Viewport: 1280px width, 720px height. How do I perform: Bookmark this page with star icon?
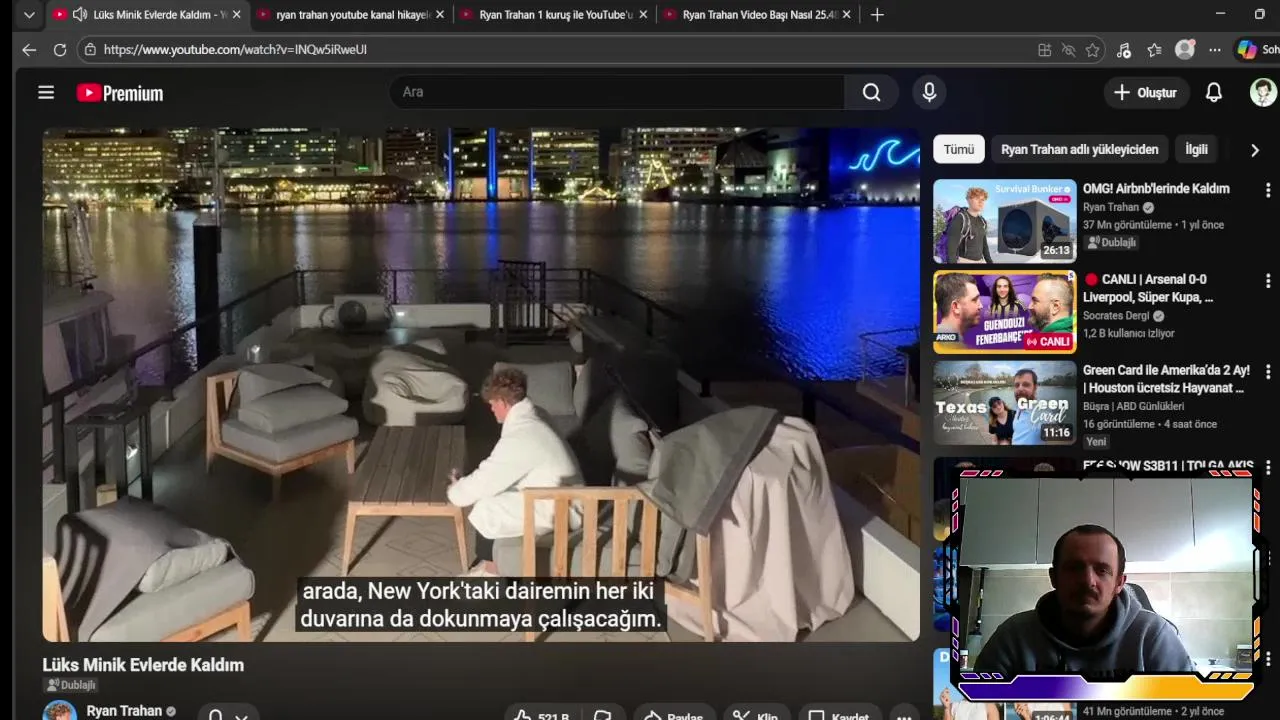click(x=1093, y=50)
